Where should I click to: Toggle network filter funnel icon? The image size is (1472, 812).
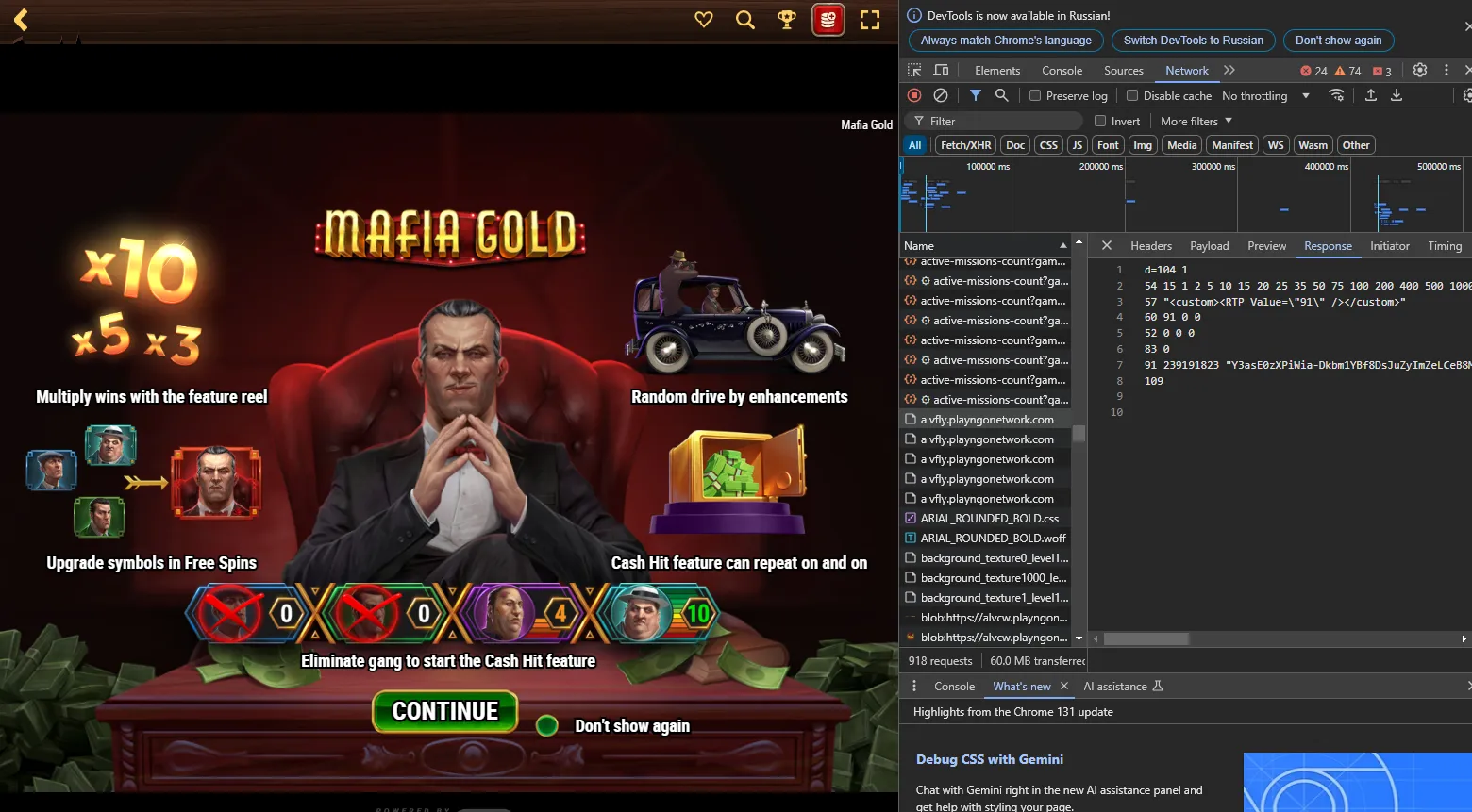coord(976,95)
